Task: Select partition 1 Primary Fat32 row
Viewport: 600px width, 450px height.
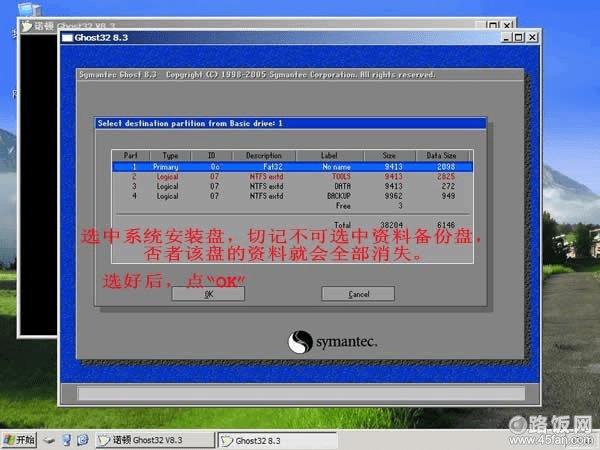Action: point(292,167)
